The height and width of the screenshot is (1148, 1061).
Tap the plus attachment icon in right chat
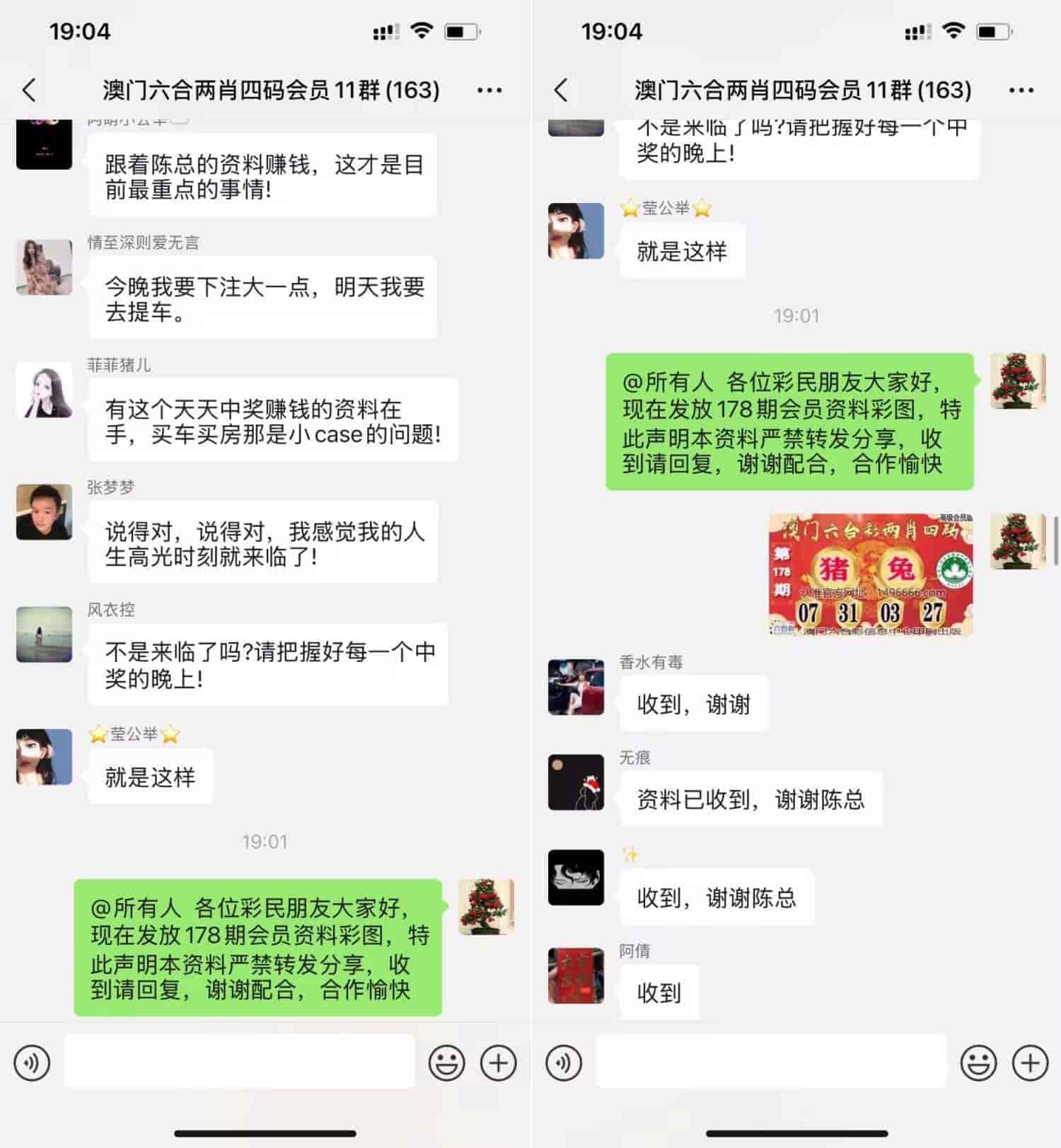(1031, 1062)
